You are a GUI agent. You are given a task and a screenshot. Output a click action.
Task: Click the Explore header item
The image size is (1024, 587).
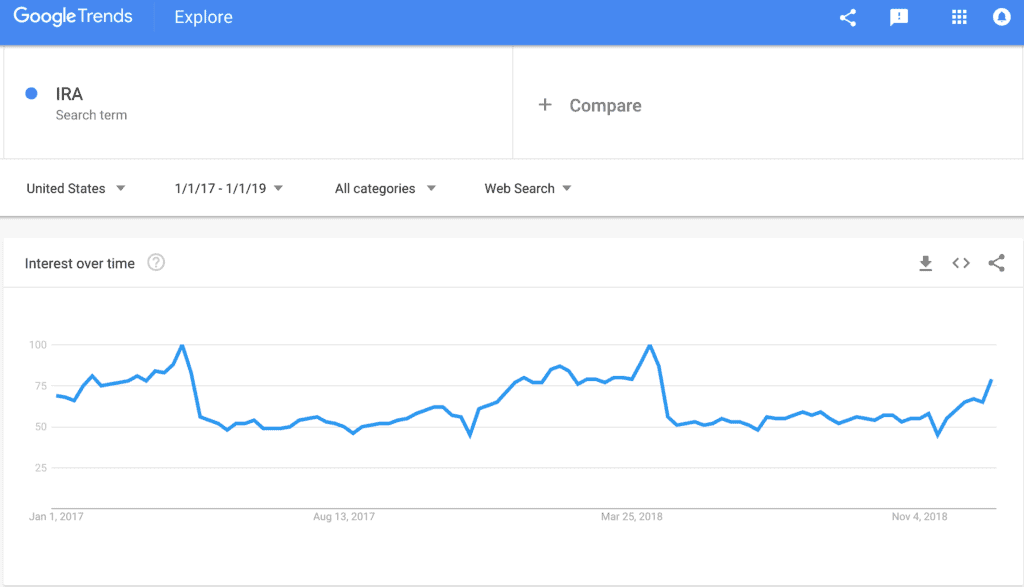203,17
